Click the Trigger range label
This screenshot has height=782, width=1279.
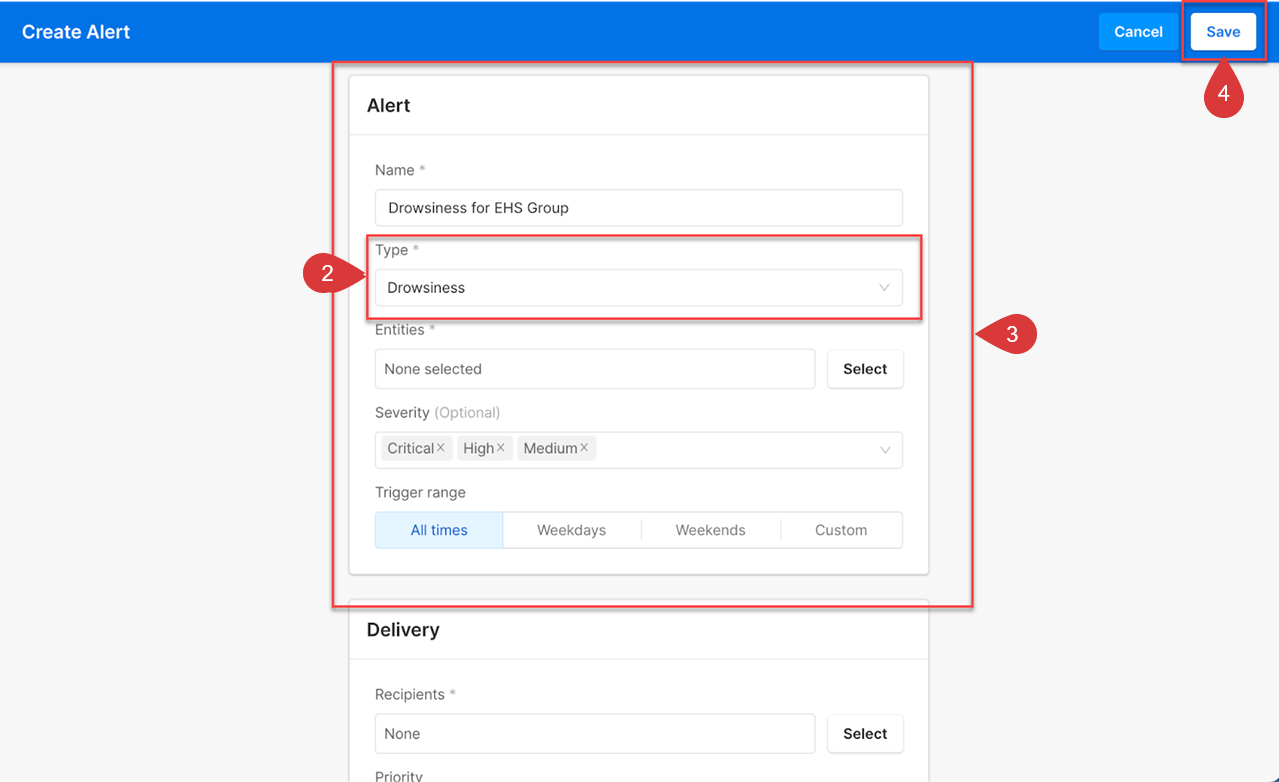(420, 493)
